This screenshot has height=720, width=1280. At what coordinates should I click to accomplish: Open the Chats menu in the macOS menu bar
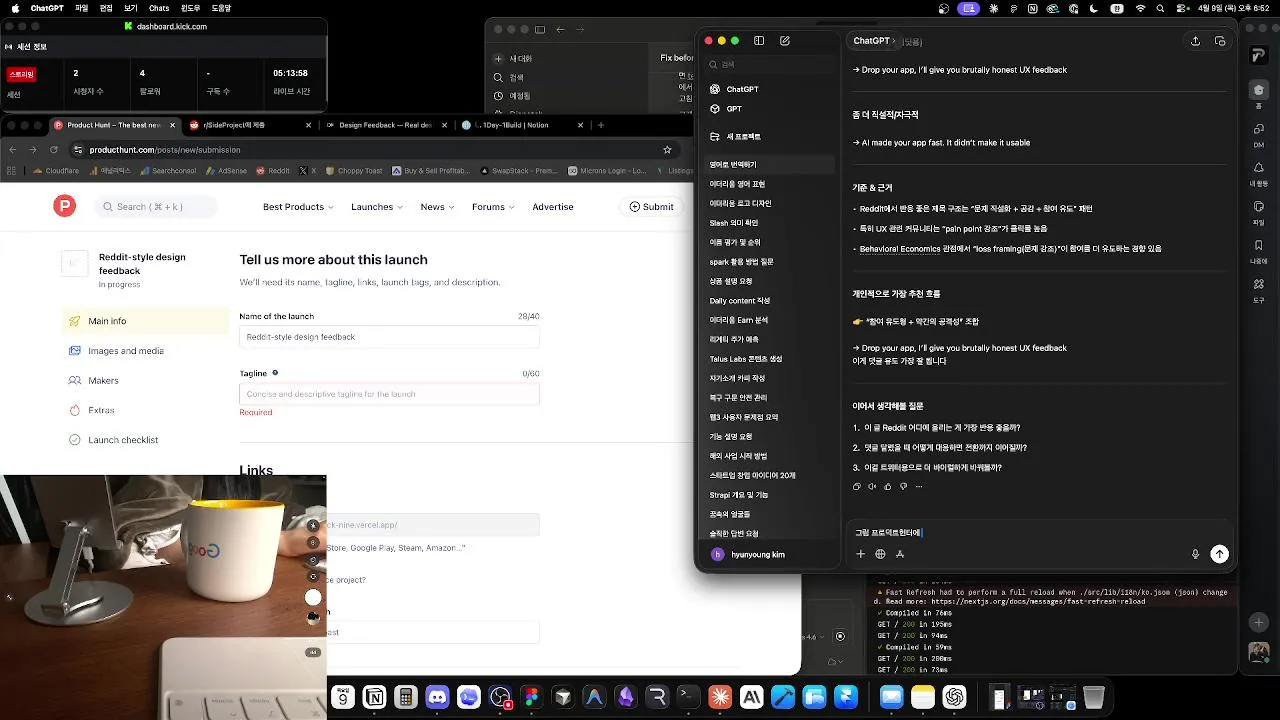[x=159, y=8]
